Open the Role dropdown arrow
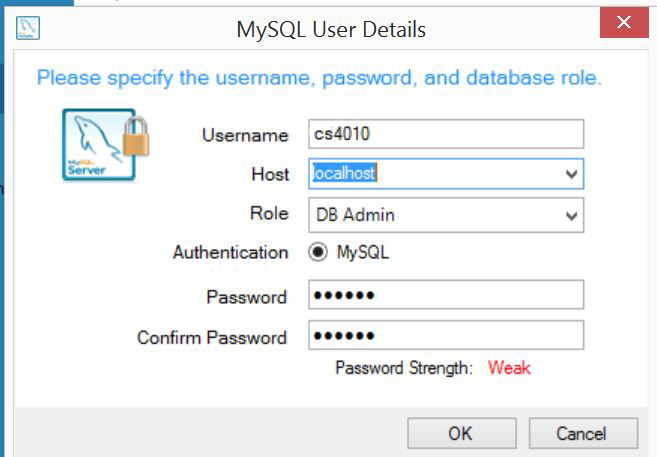Viewport: 657px width, 457px height. coord(572,216)
